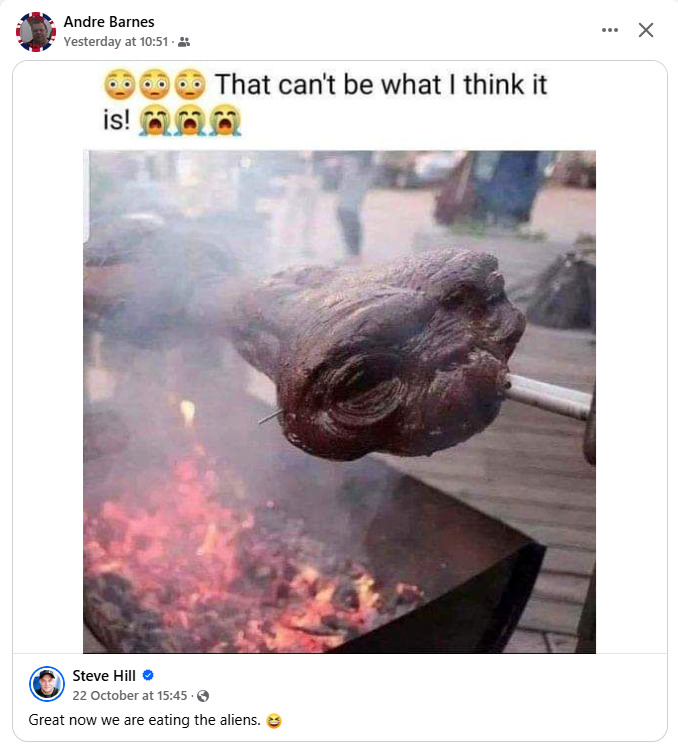Click the first flushed face emoji
The image size is (678, 747).
click(x=119, y=84)
